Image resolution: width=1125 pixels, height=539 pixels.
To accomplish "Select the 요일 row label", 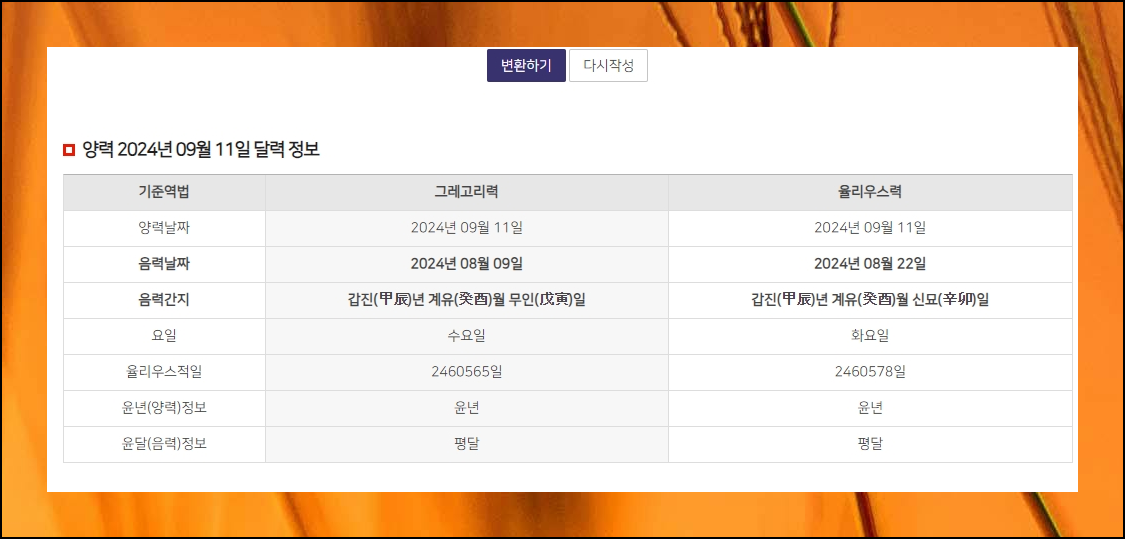I will 164,336.
